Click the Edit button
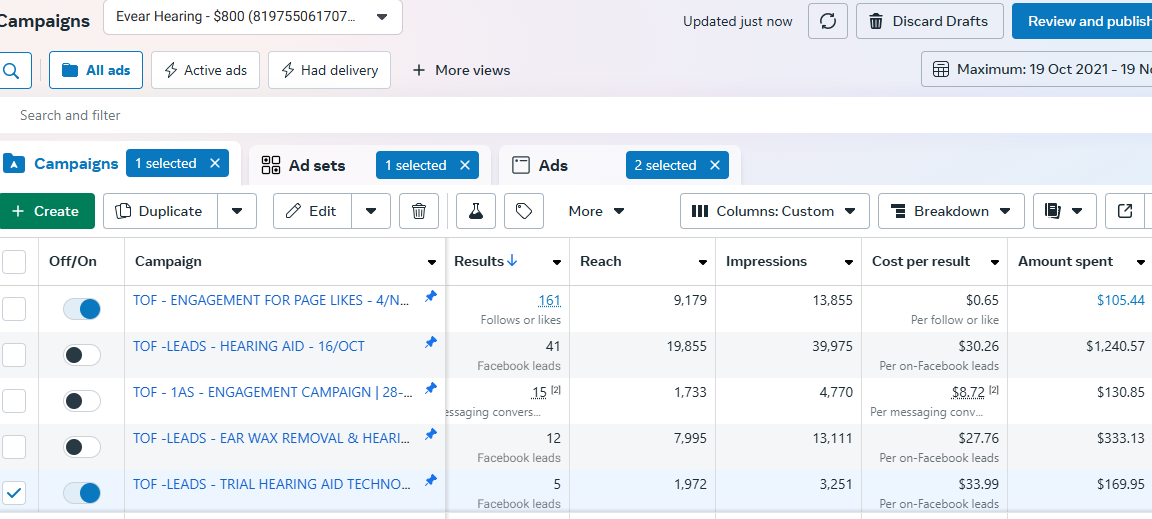 [x=312, y=211]
